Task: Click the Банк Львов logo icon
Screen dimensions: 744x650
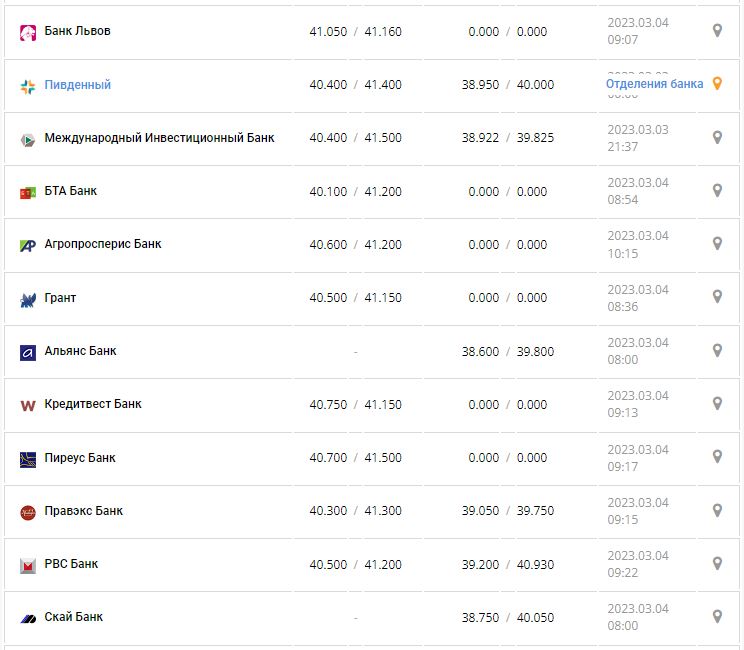Action: point(28,32)
